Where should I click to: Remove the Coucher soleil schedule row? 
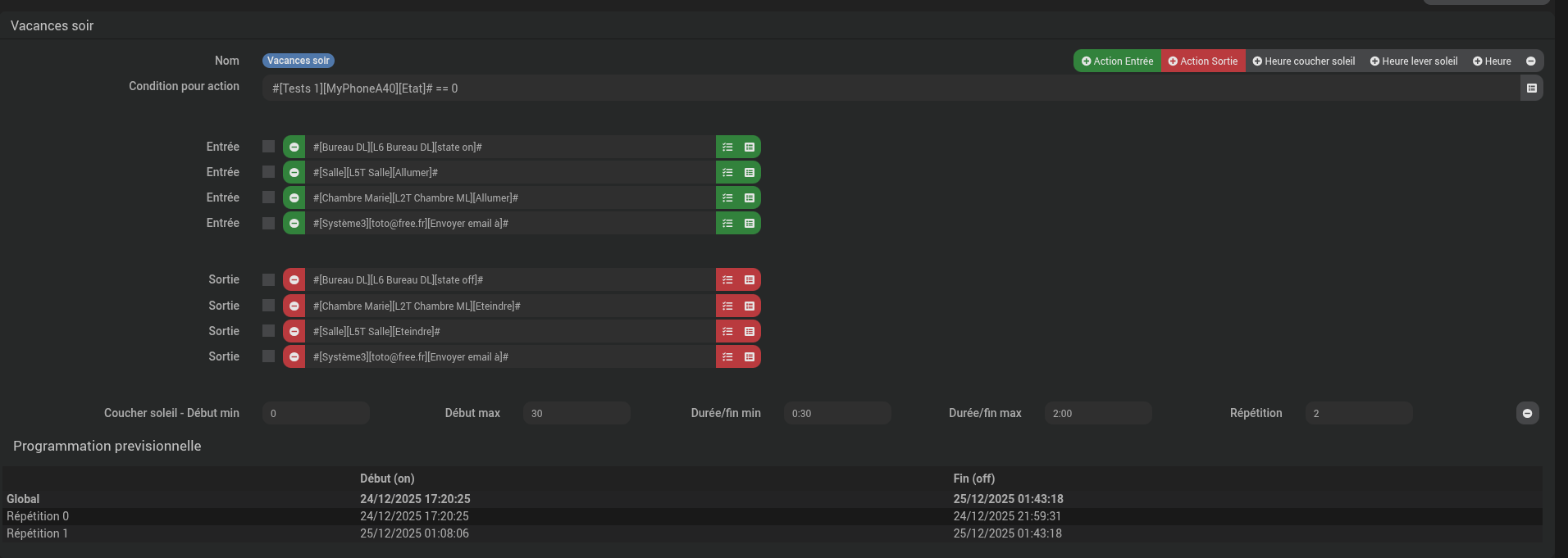(x=1527, y=413)
